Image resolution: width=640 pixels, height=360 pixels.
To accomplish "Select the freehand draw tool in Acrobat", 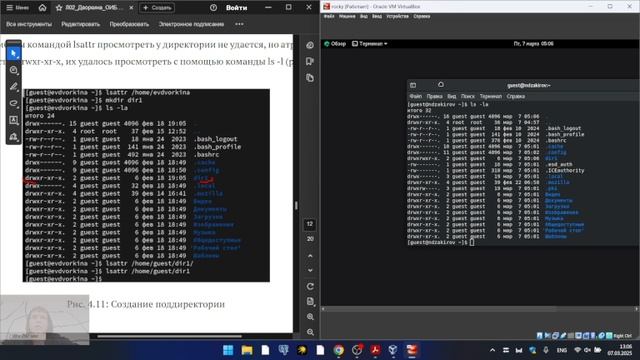I will pos(13,103).
